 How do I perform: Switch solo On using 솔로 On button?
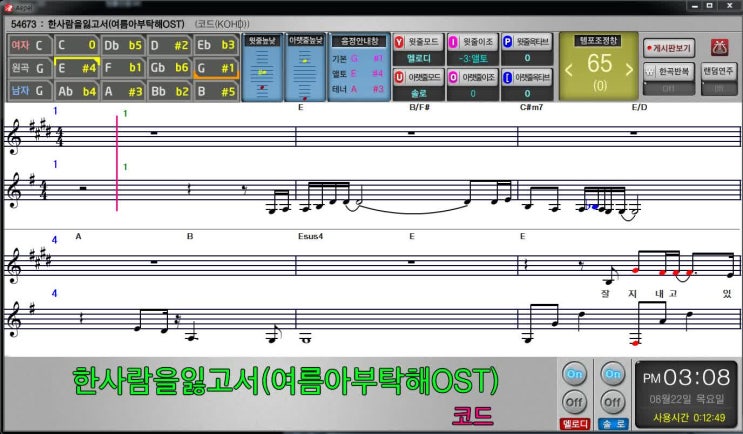coord(609,373)
